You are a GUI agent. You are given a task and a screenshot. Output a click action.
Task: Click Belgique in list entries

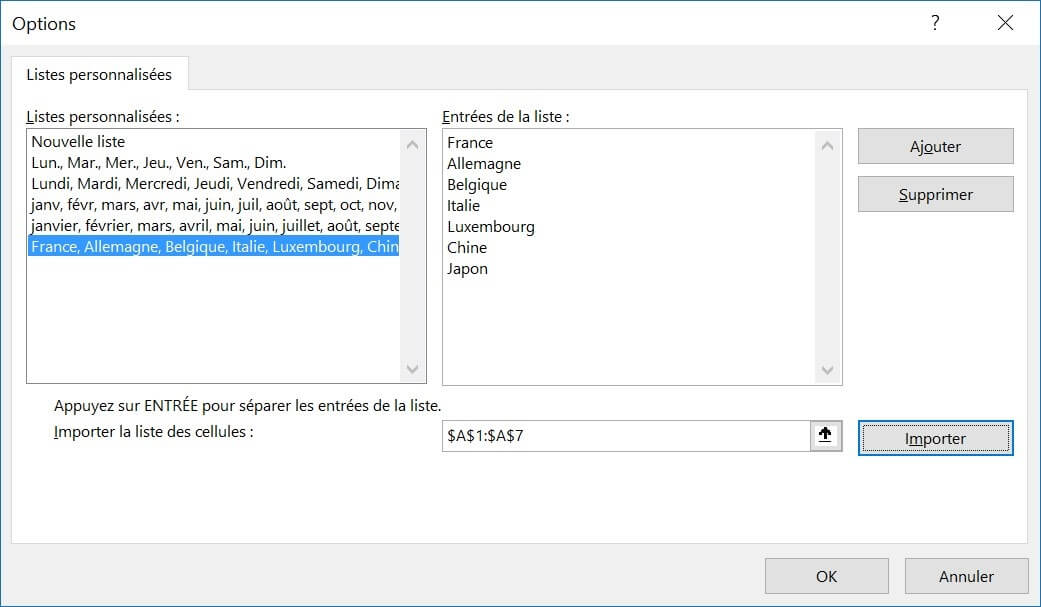(x=477, y=185)
